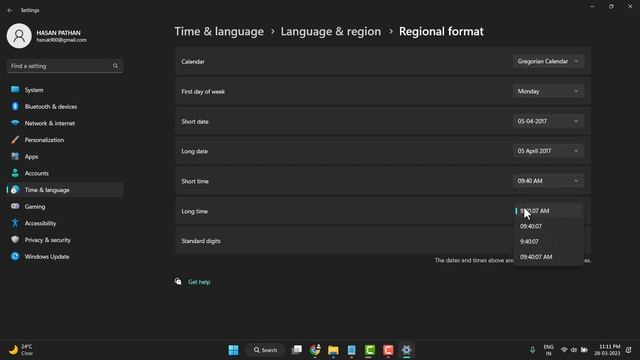Click the back arrow in Settings title bar
This screenshot has width=640, height=360.
[x=10, y=10]
